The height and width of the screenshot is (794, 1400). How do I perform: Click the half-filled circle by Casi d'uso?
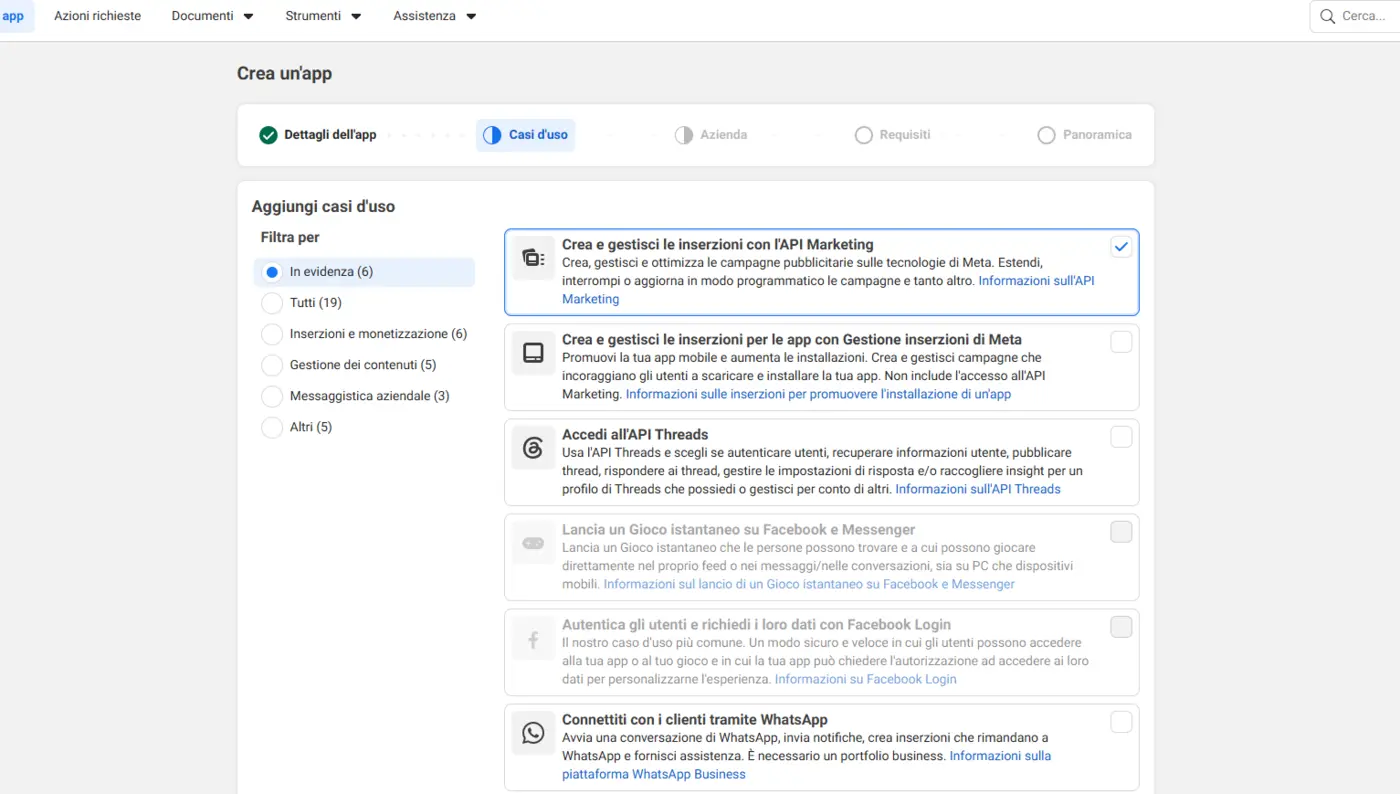(492, 135)
